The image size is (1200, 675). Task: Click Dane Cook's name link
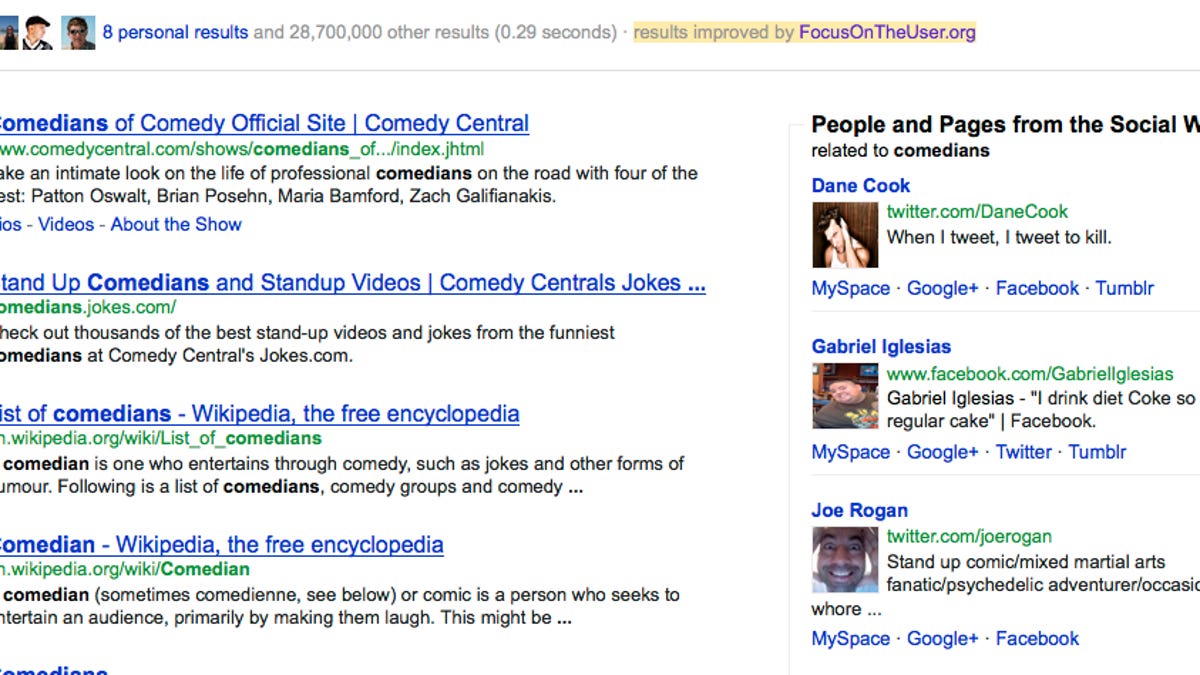click(x=860, y=185)
